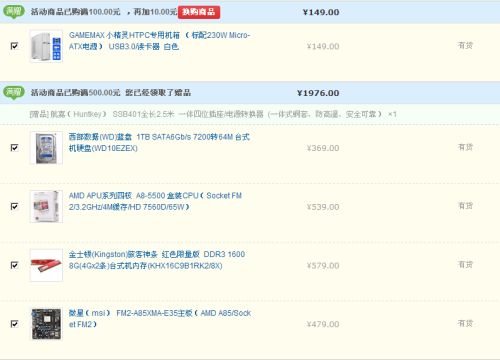This screenshot has width=500, height=360.
Task: Click 有货 status in the AMD CPU row
Action: tap(465, 206)
